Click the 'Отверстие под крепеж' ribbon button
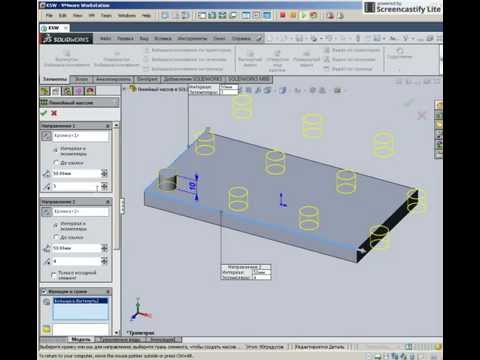The image size is (480, 360). pyautogui.click(x=277, y=61)
